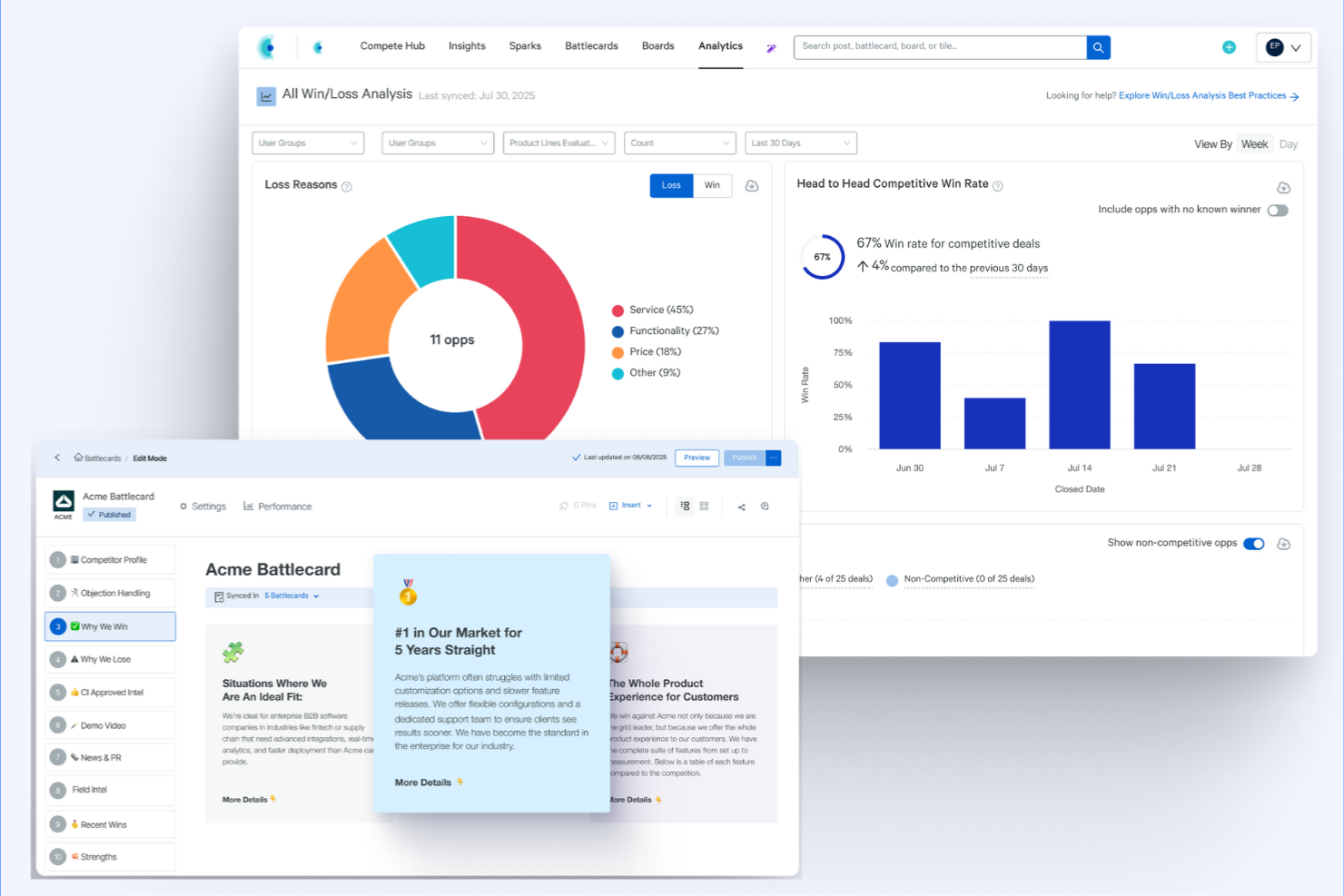Switch battlecard layout to grid view icon
Screen dimensions: 1344x896
pos(705,506)
